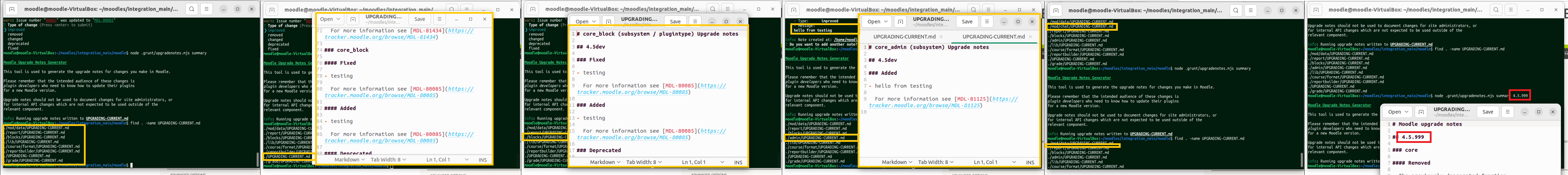Click the search icon in the editor-free terminal showing 'Type of change'

point(192,9)
